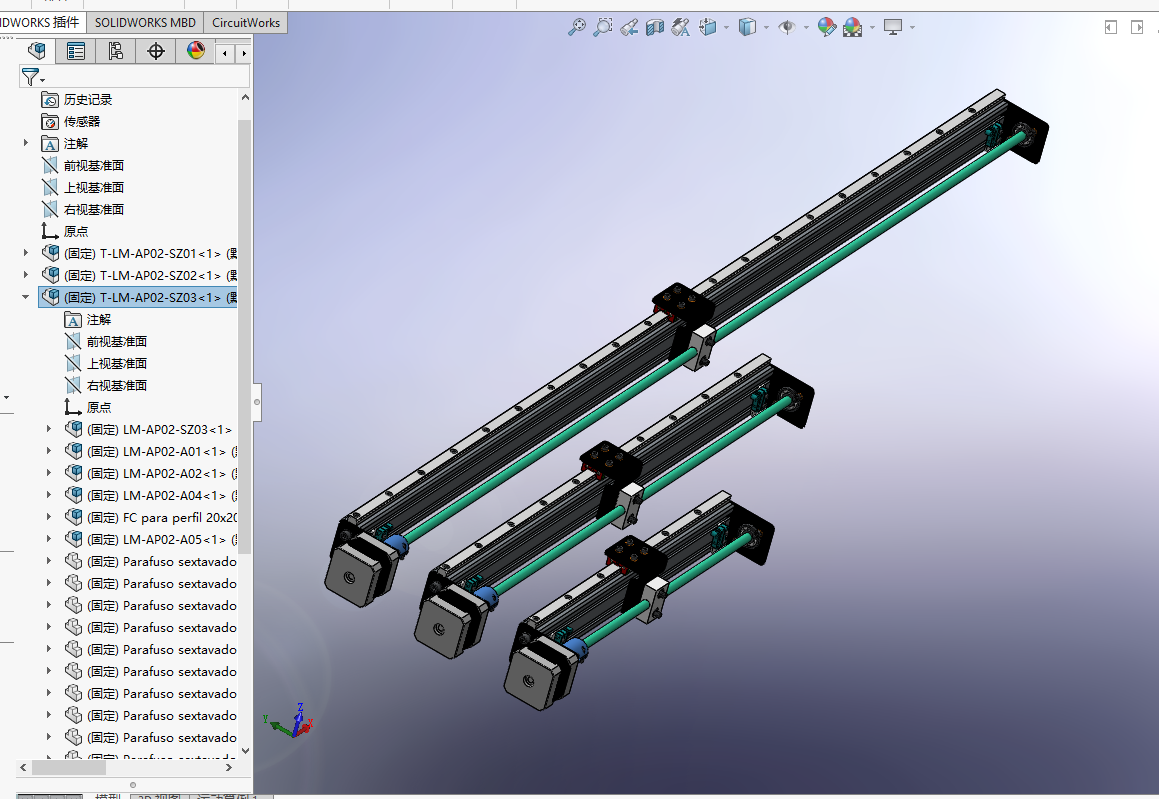This screenshot has height=799, width=1159.
Task: Open the CircuitWorks tab
Action: [245, 23]
